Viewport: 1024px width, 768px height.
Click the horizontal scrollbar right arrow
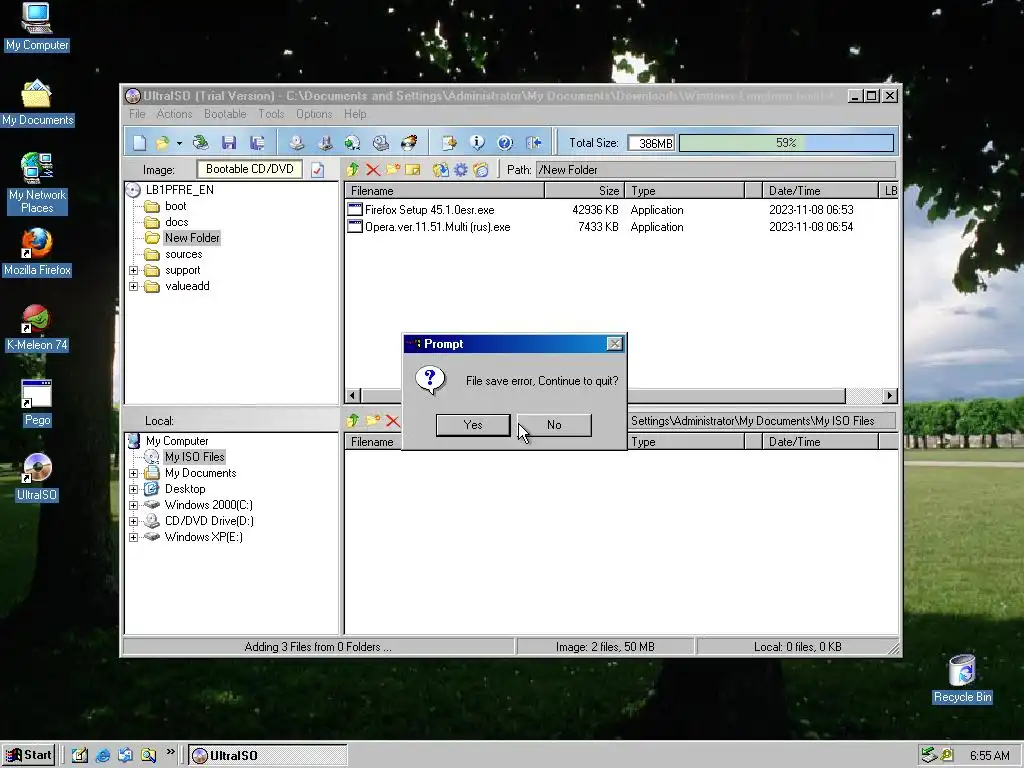(889, 395)
